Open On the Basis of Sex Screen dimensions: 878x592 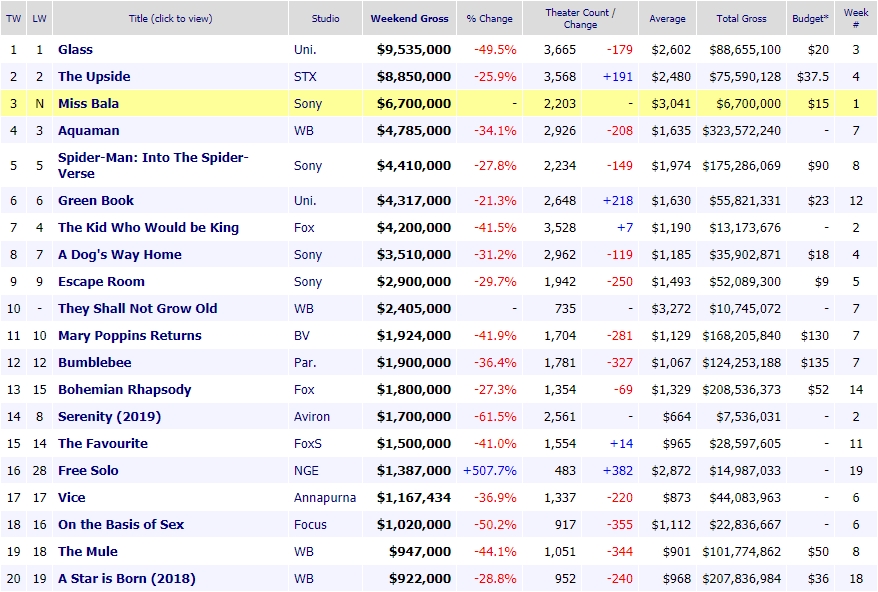point(121,524)
